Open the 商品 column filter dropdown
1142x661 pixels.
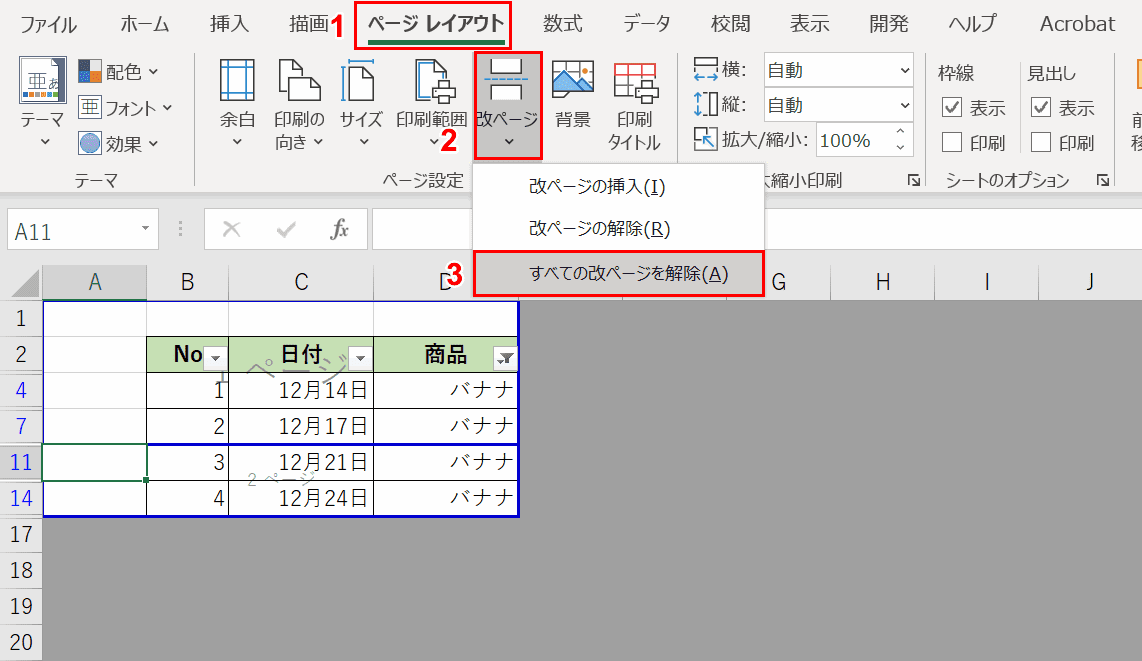[x=505, y=358]
